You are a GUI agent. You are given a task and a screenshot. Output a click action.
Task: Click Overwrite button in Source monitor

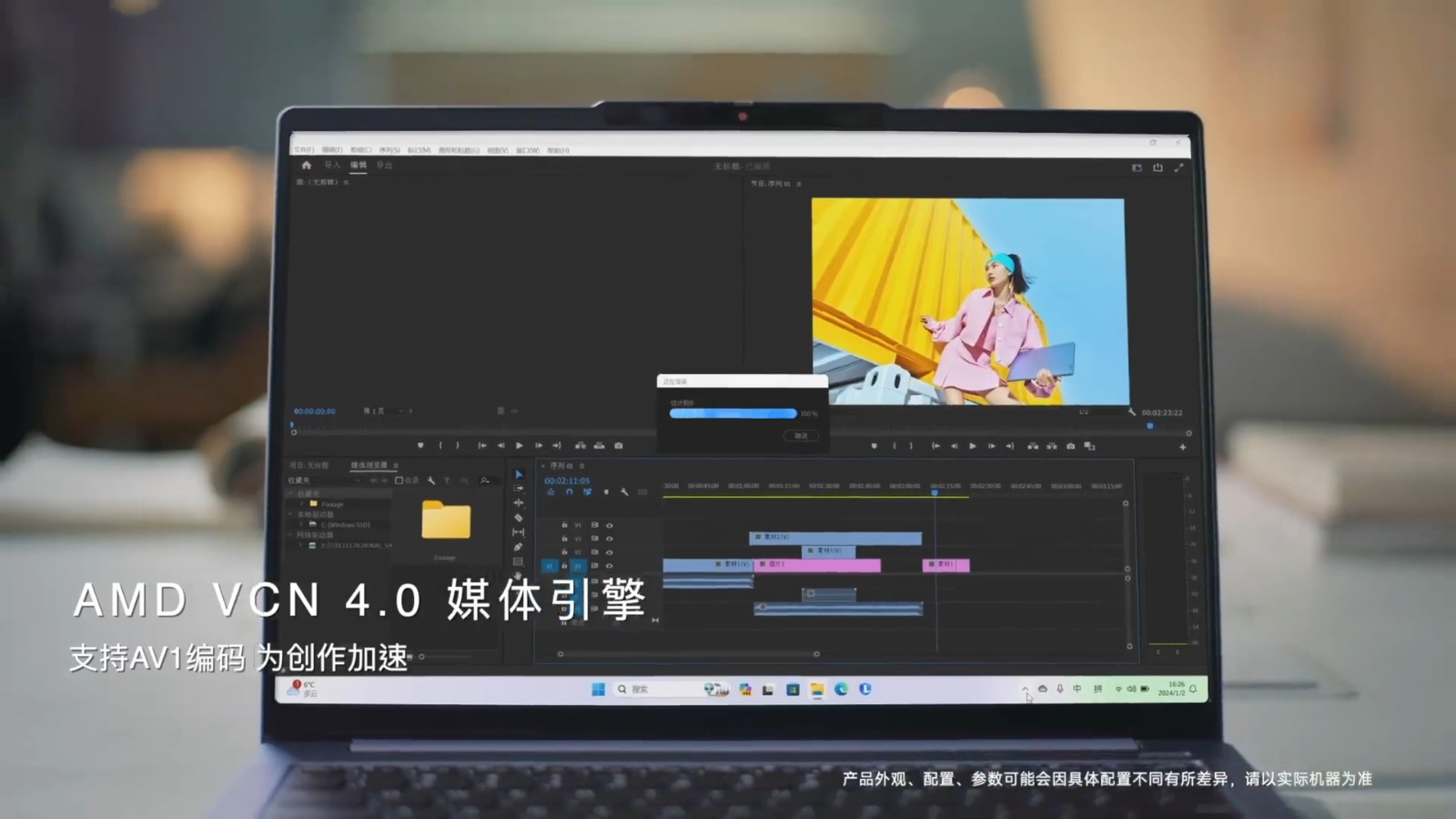[600, 446]
